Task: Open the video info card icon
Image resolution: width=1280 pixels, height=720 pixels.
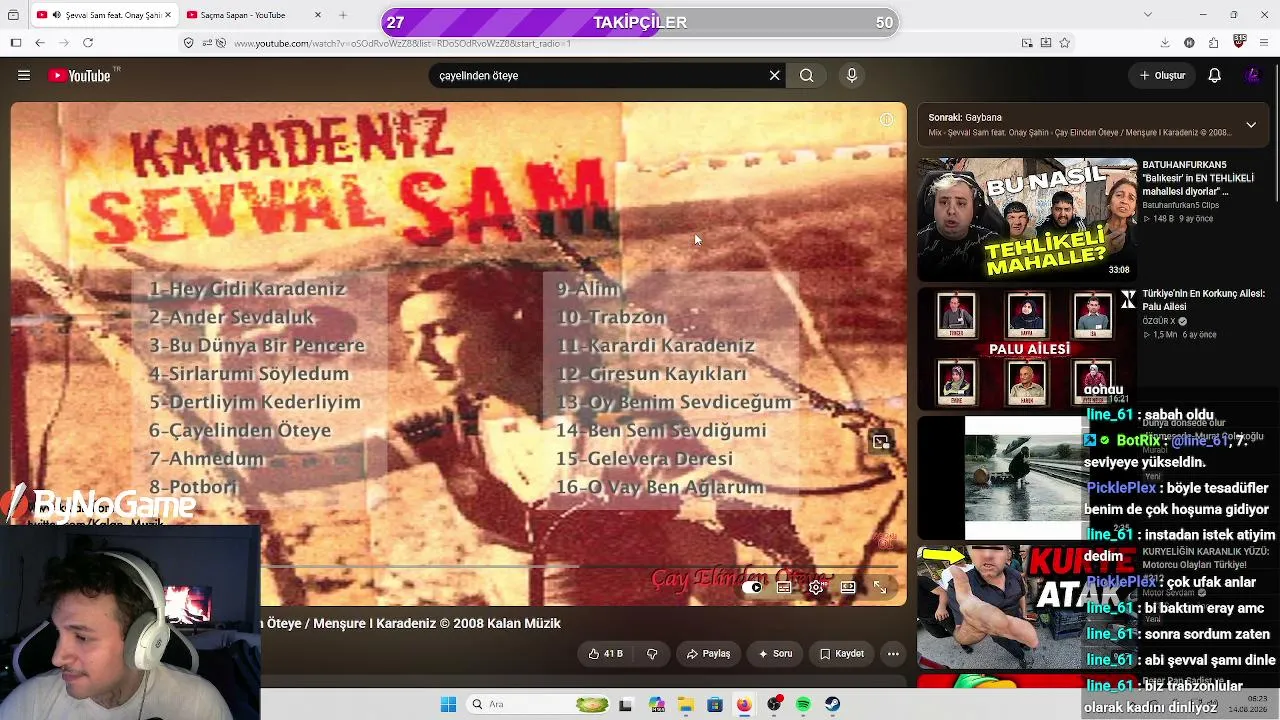Action: pyautogui.click(x=886, y=120)
